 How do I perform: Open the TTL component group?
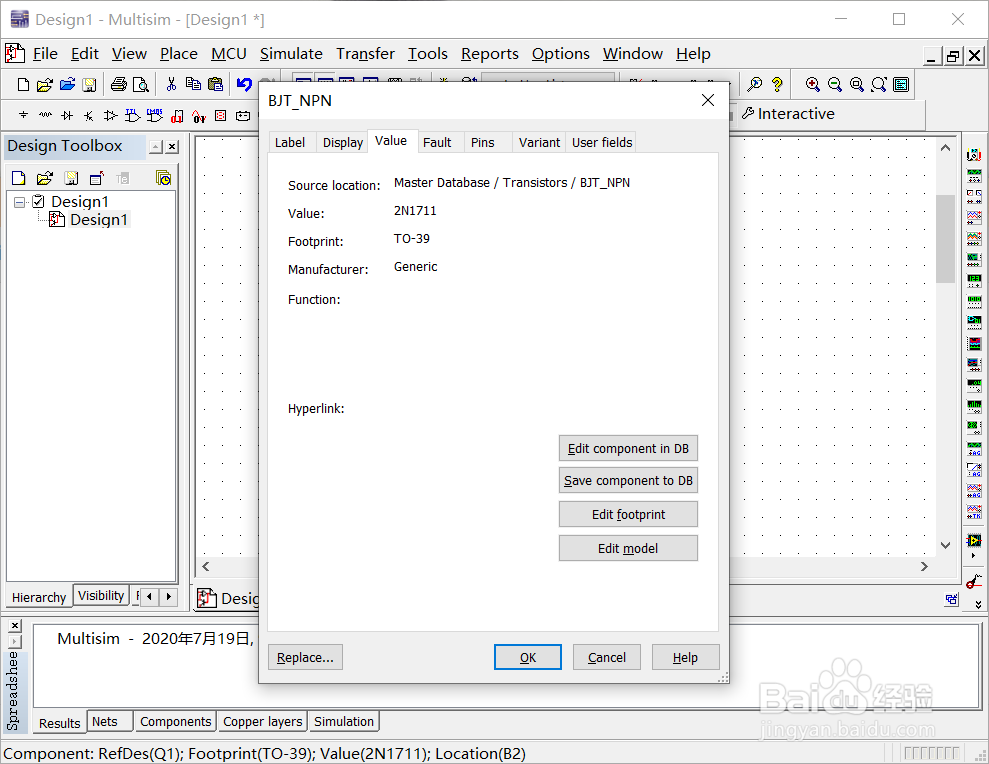click(132, 115)
